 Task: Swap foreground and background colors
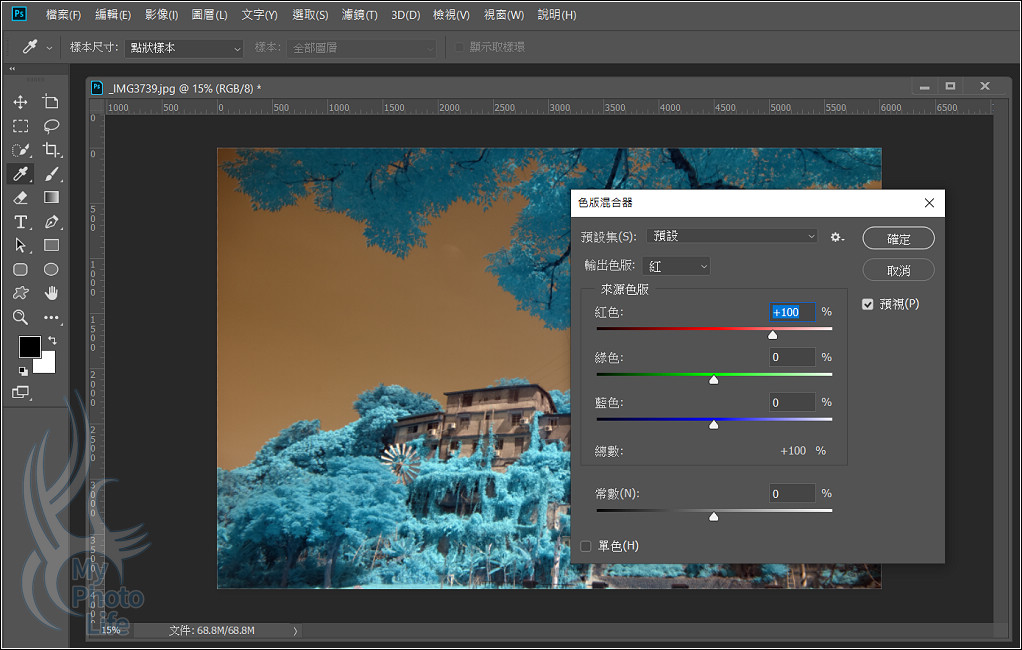click(52, 341)
